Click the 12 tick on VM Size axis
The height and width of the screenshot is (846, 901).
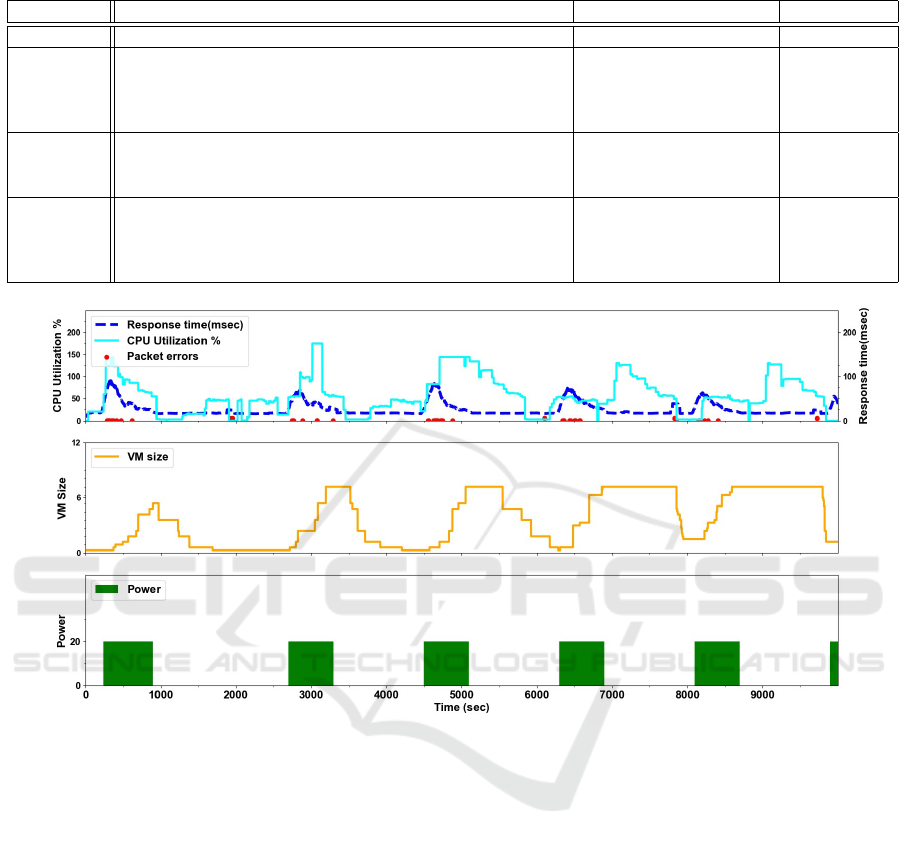click(x=76, y=442)
